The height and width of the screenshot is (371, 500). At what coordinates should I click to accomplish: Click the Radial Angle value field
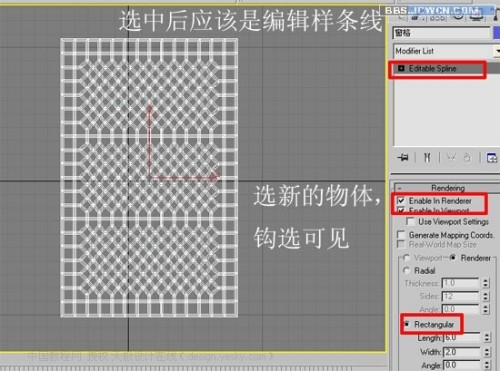tap(460, 309)
